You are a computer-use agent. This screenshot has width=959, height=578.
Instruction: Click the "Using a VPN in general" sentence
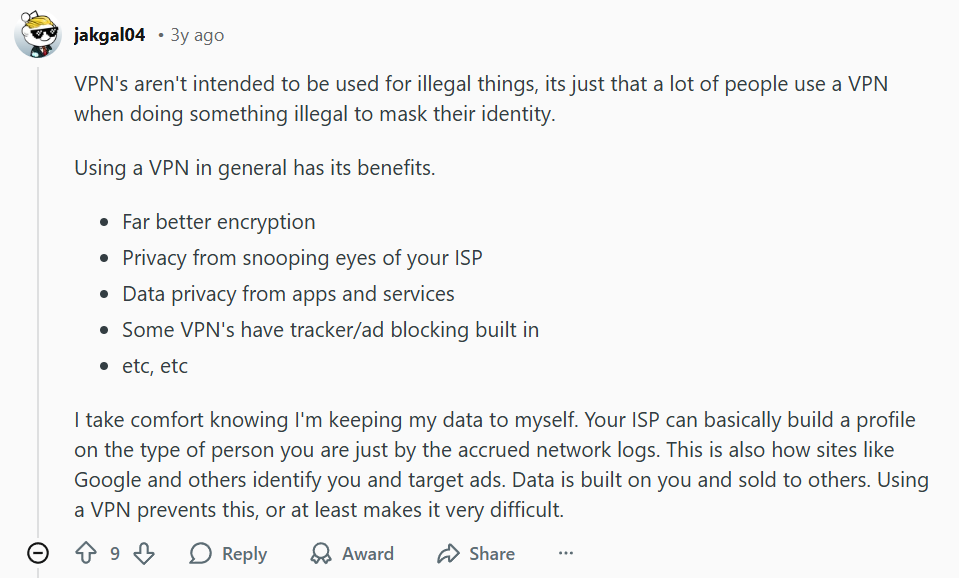(x=254, y=168)
